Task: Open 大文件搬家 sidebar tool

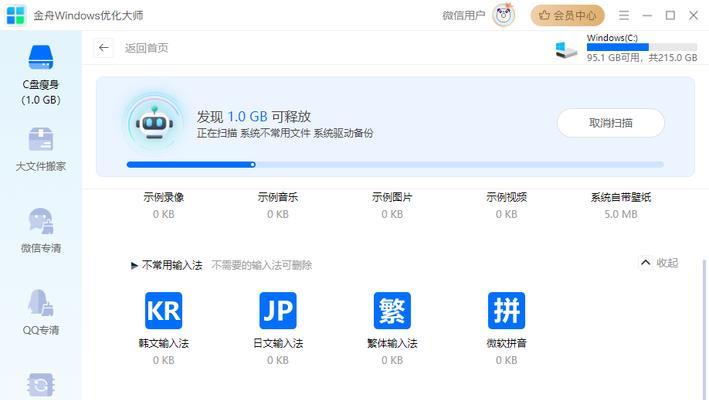Action: [41, 150]
